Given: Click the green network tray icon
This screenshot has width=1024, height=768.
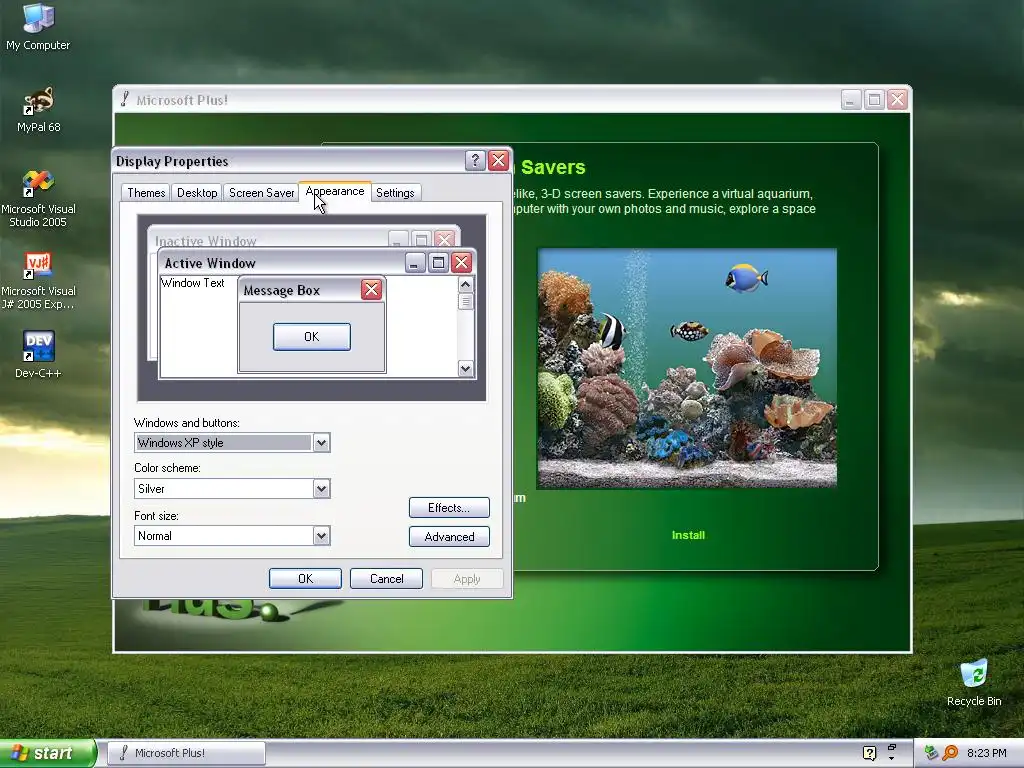Looking at the screenshot, I should pyautogui.click(x=931, y=753).
